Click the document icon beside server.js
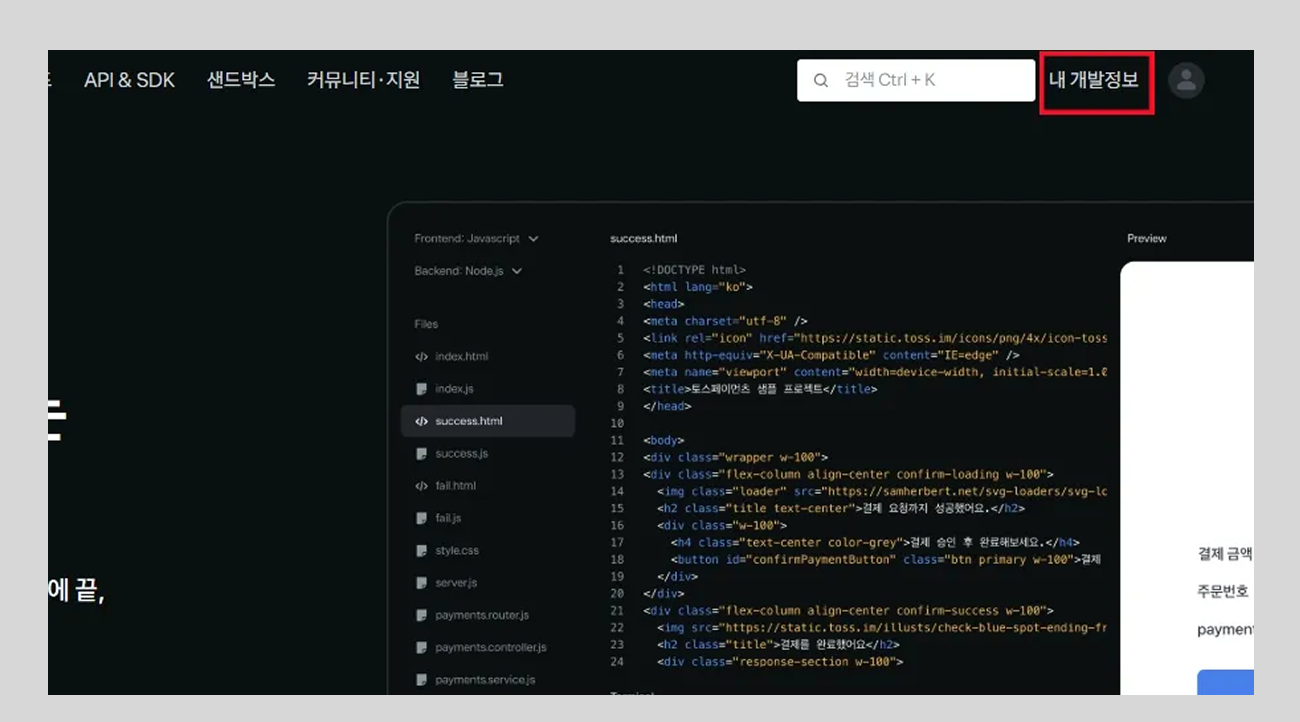The width and height of the screenshot is (1300, 722). [x=421, y=583]
